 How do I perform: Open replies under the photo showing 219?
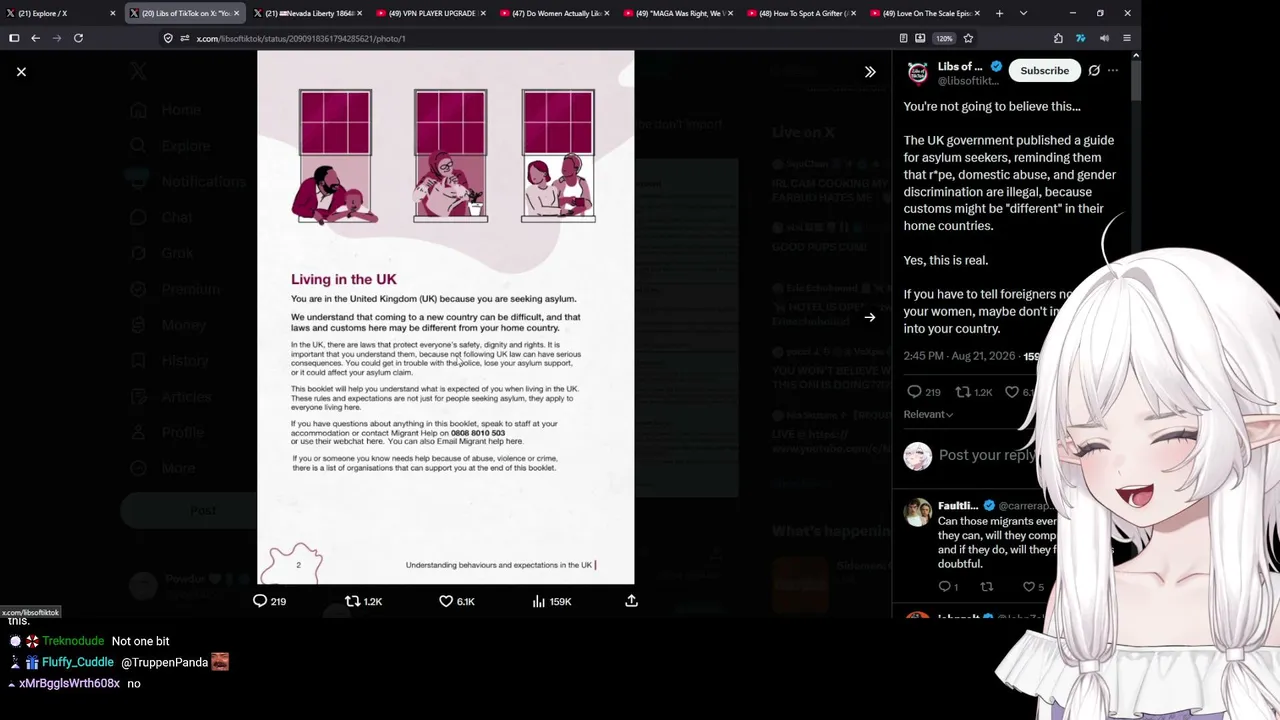click(x=269, y=601)
